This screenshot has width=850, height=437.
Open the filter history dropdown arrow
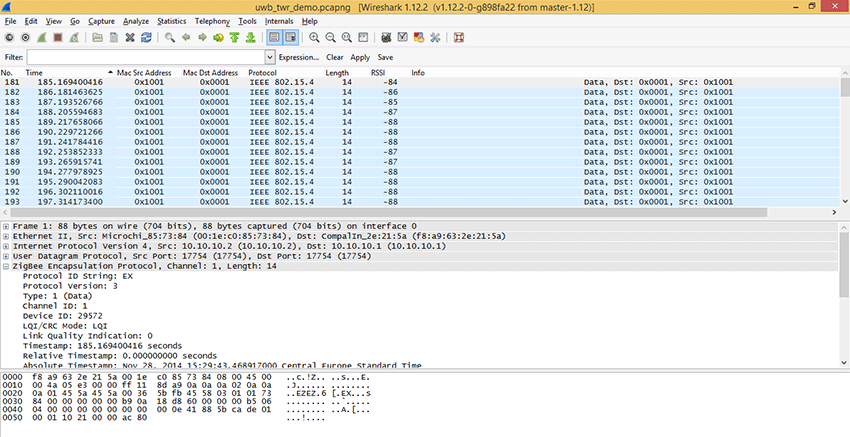270,58
